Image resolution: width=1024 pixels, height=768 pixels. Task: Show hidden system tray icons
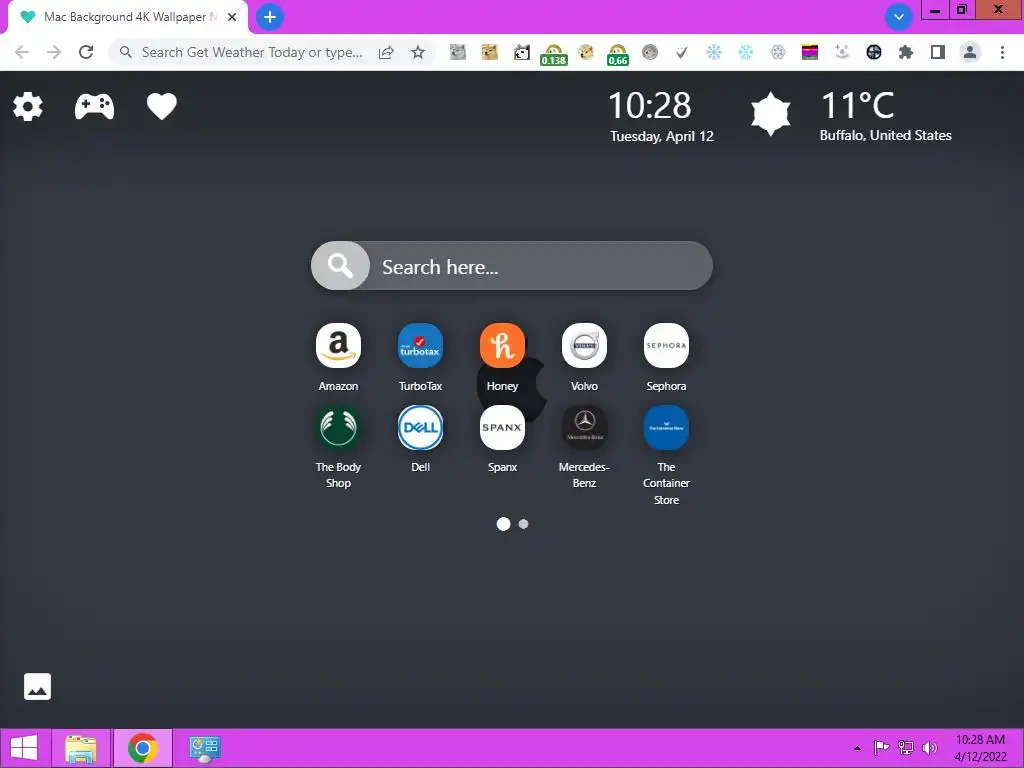tap(857, 748)
